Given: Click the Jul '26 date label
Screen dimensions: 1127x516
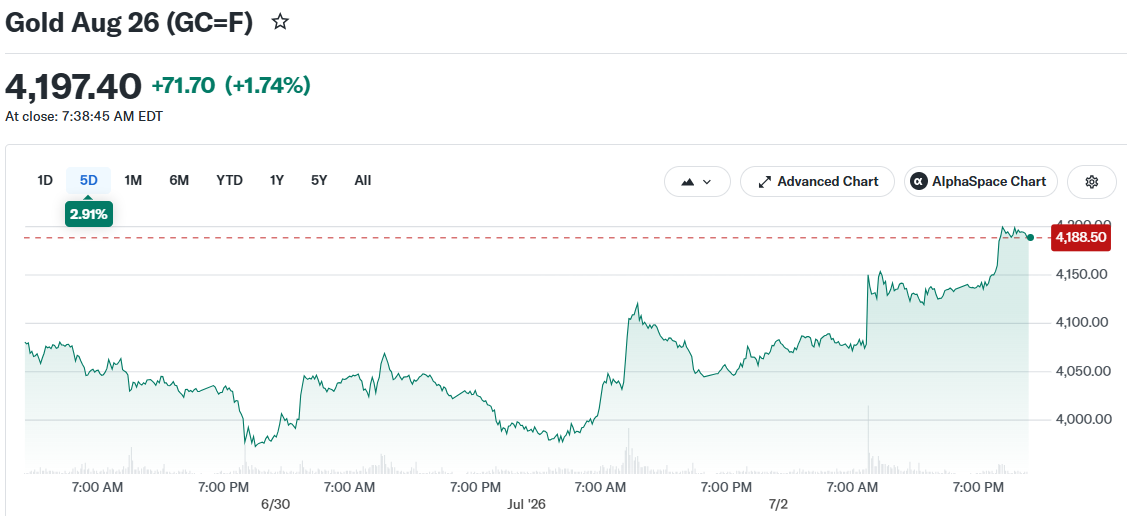Looking at the screenshot, I should [527, 505].
